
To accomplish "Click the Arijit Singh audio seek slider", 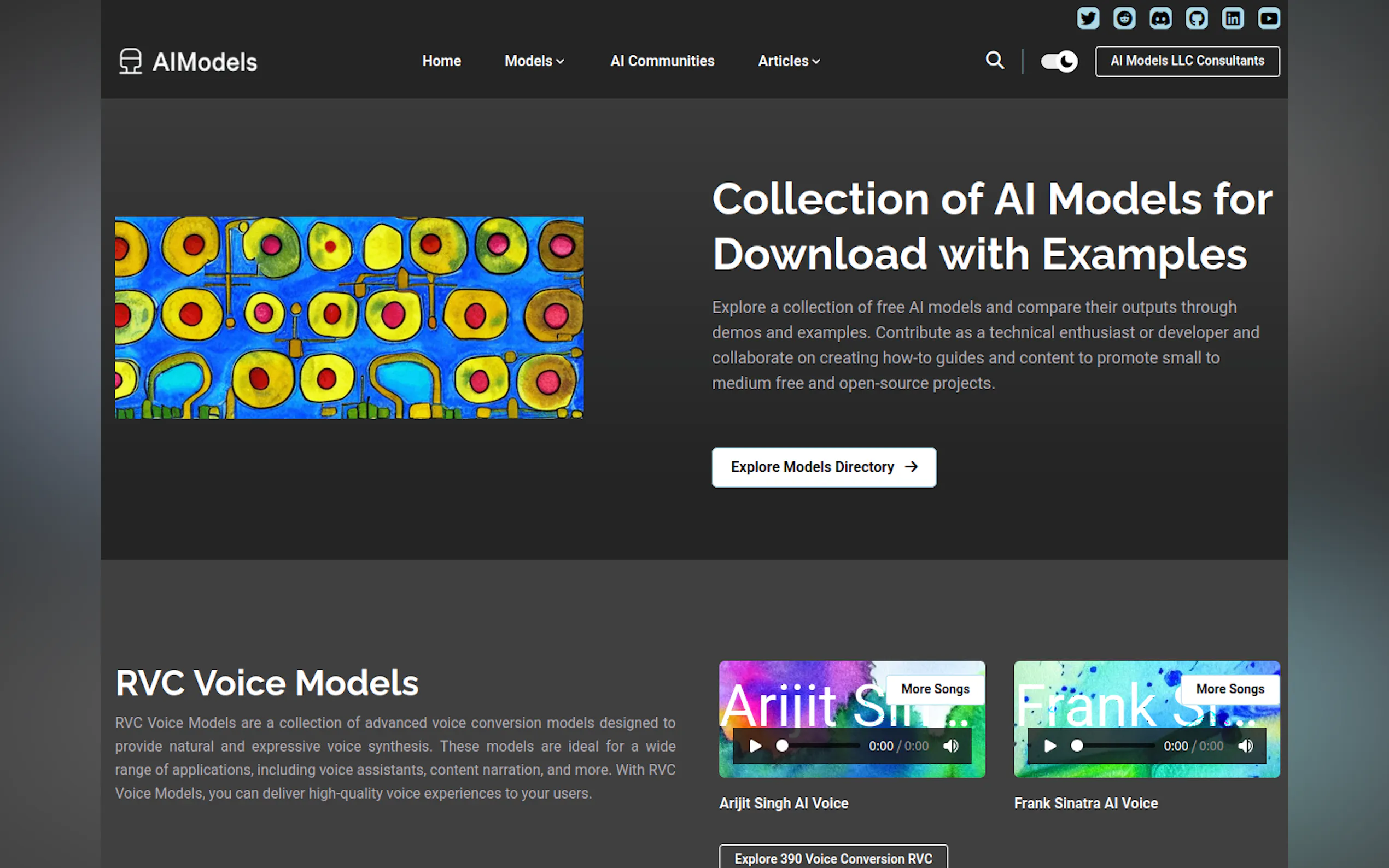I will pyautogui.click(x=820, y=746).
